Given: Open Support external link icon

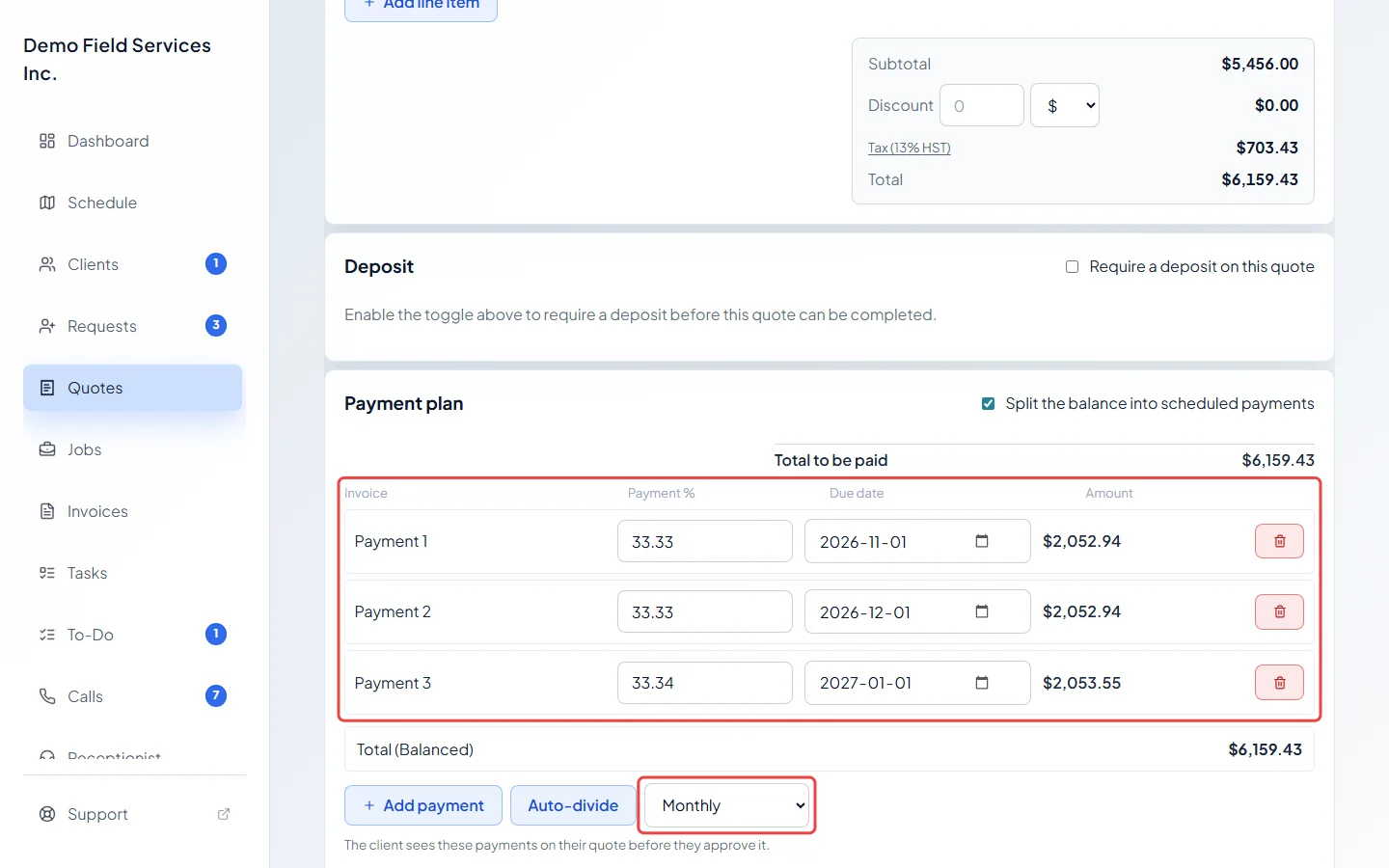Looking at the screenshot, I should 224,814.
